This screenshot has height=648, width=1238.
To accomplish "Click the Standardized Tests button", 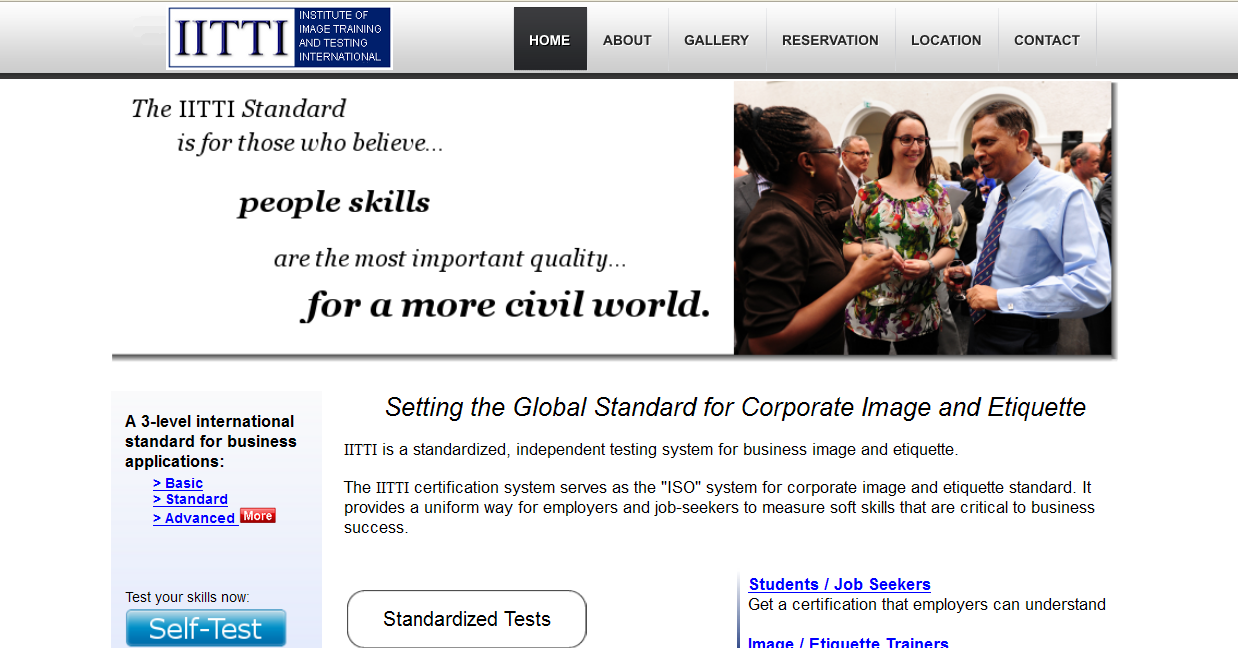I will 467,619.
